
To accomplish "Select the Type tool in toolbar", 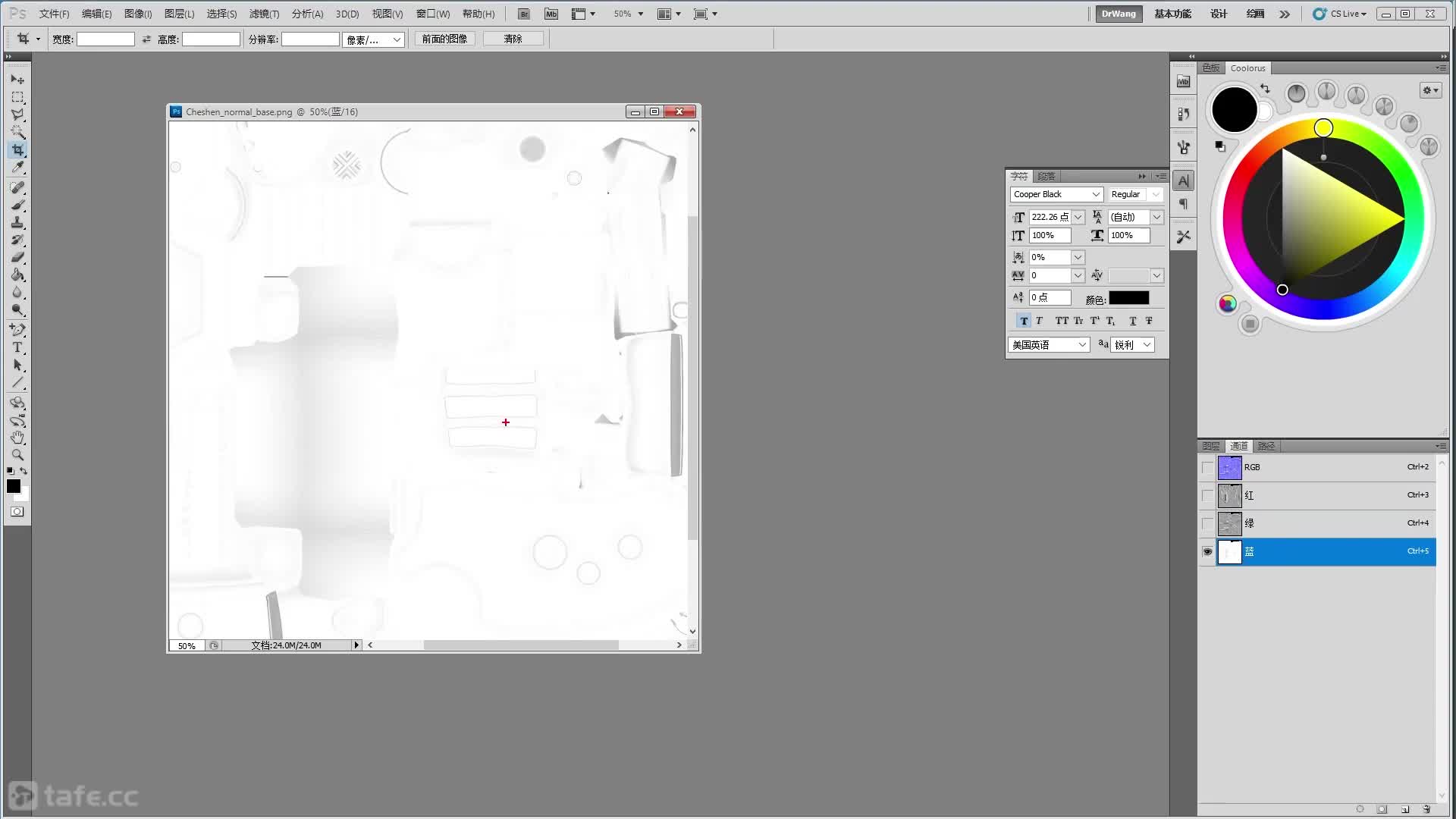I will pyautogui.click(x=17, y=347).
